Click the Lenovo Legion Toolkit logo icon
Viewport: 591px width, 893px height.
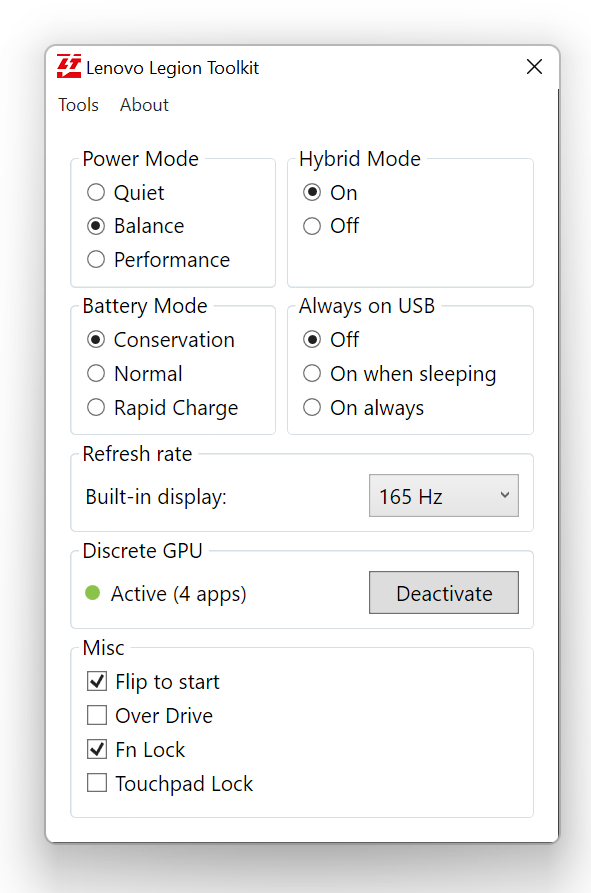click(69, 67)
